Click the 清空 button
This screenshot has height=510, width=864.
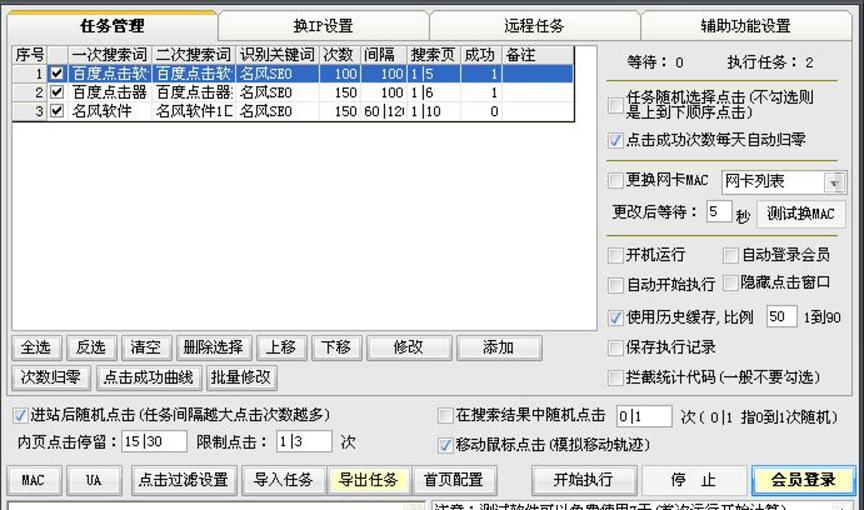(x=145, y=348)
